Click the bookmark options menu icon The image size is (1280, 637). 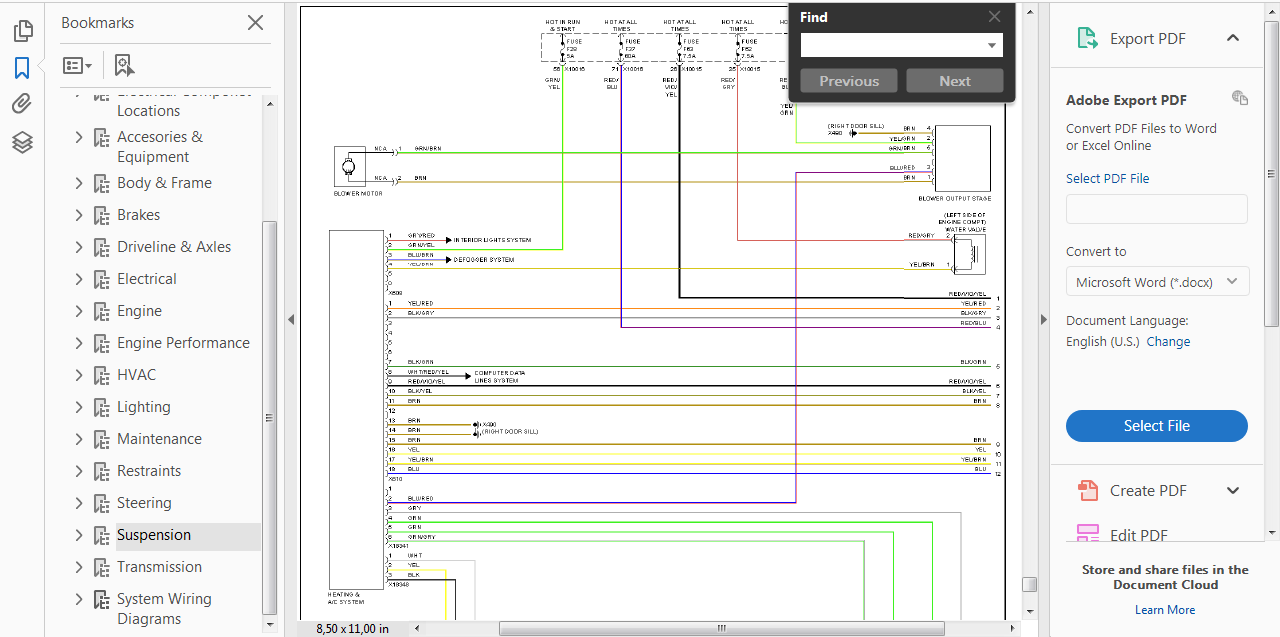click(x=77, y=66)
